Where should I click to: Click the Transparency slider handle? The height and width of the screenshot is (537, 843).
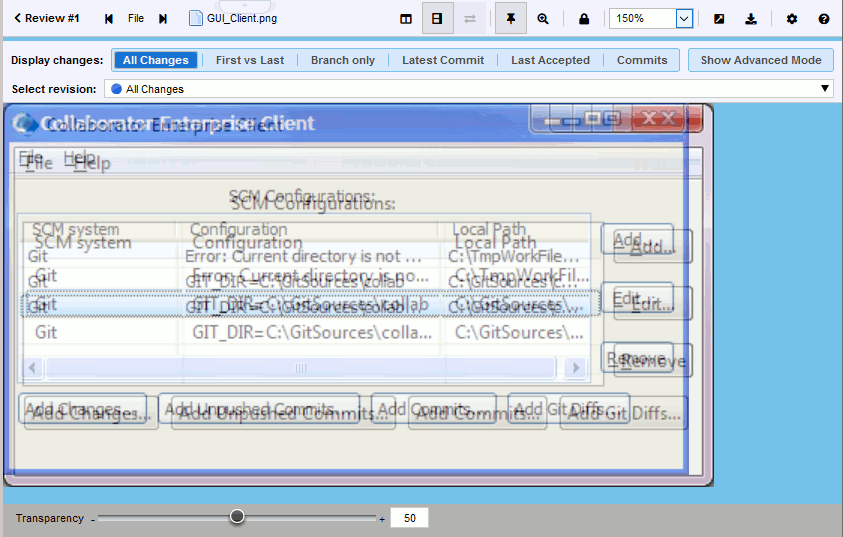click(x=237, y=517)
